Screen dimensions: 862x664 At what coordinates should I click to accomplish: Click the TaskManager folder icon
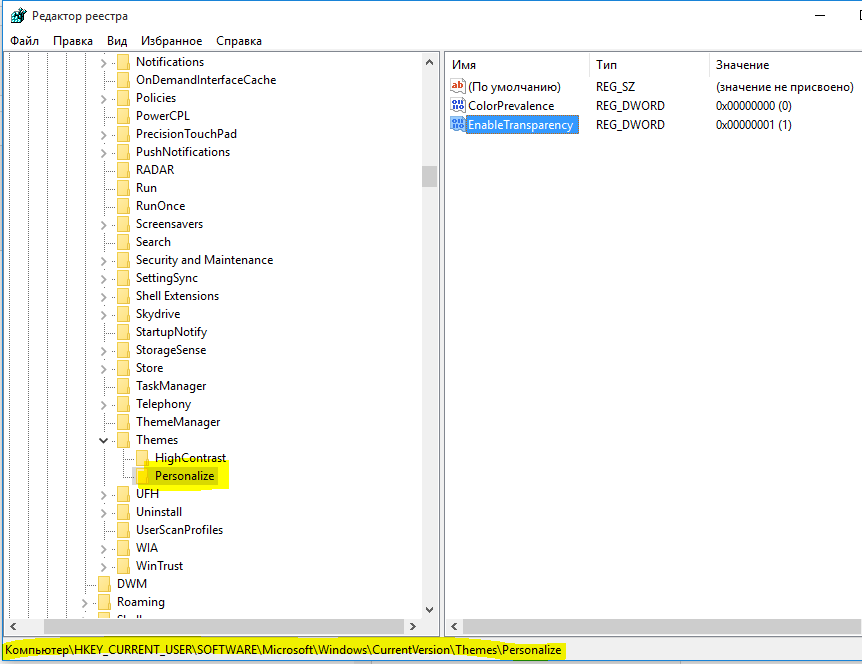point(123,386)
